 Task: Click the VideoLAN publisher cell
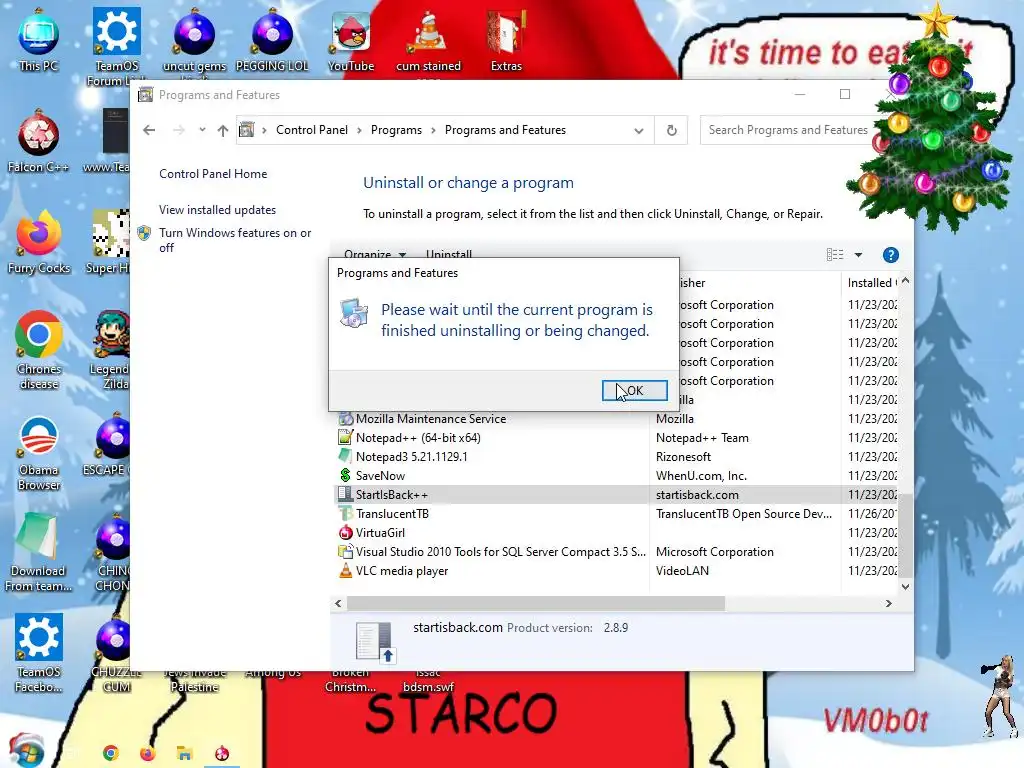tap(682, 570)
